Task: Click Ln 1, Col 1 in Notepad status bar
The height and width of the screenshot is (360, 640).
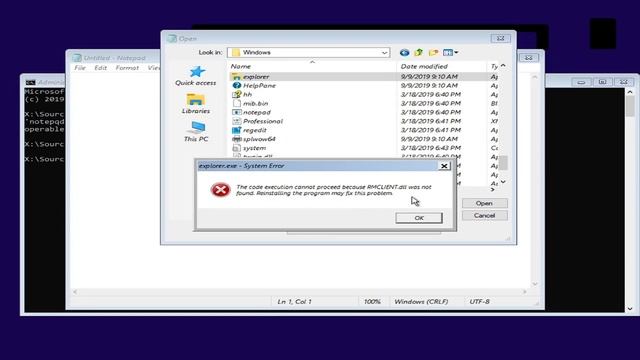Action: tap(294, 302)
